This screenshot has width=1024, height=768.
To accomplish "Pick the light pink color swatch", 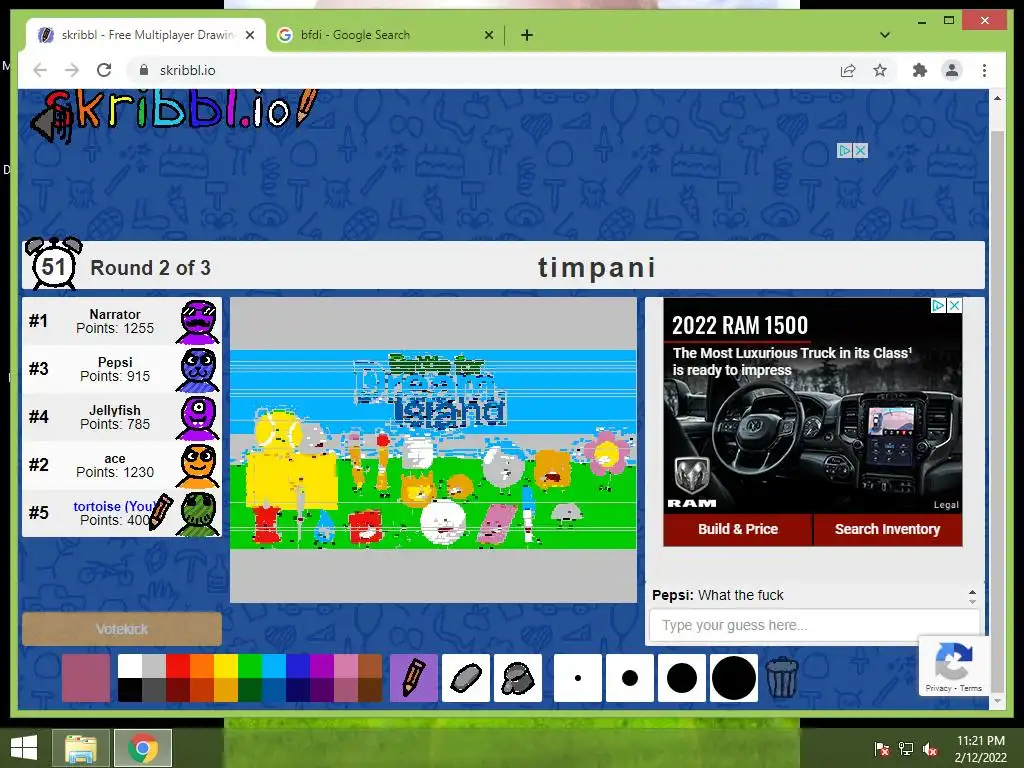I will pyautogui.click(x=345, y=666).
